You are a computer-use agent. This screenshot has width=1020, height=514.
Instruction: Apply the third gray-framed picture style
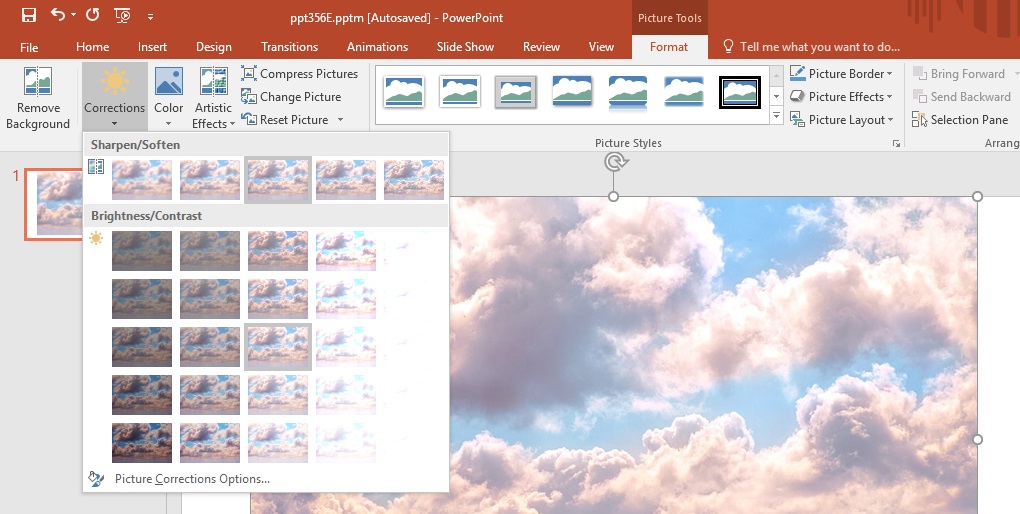[516, 92]
